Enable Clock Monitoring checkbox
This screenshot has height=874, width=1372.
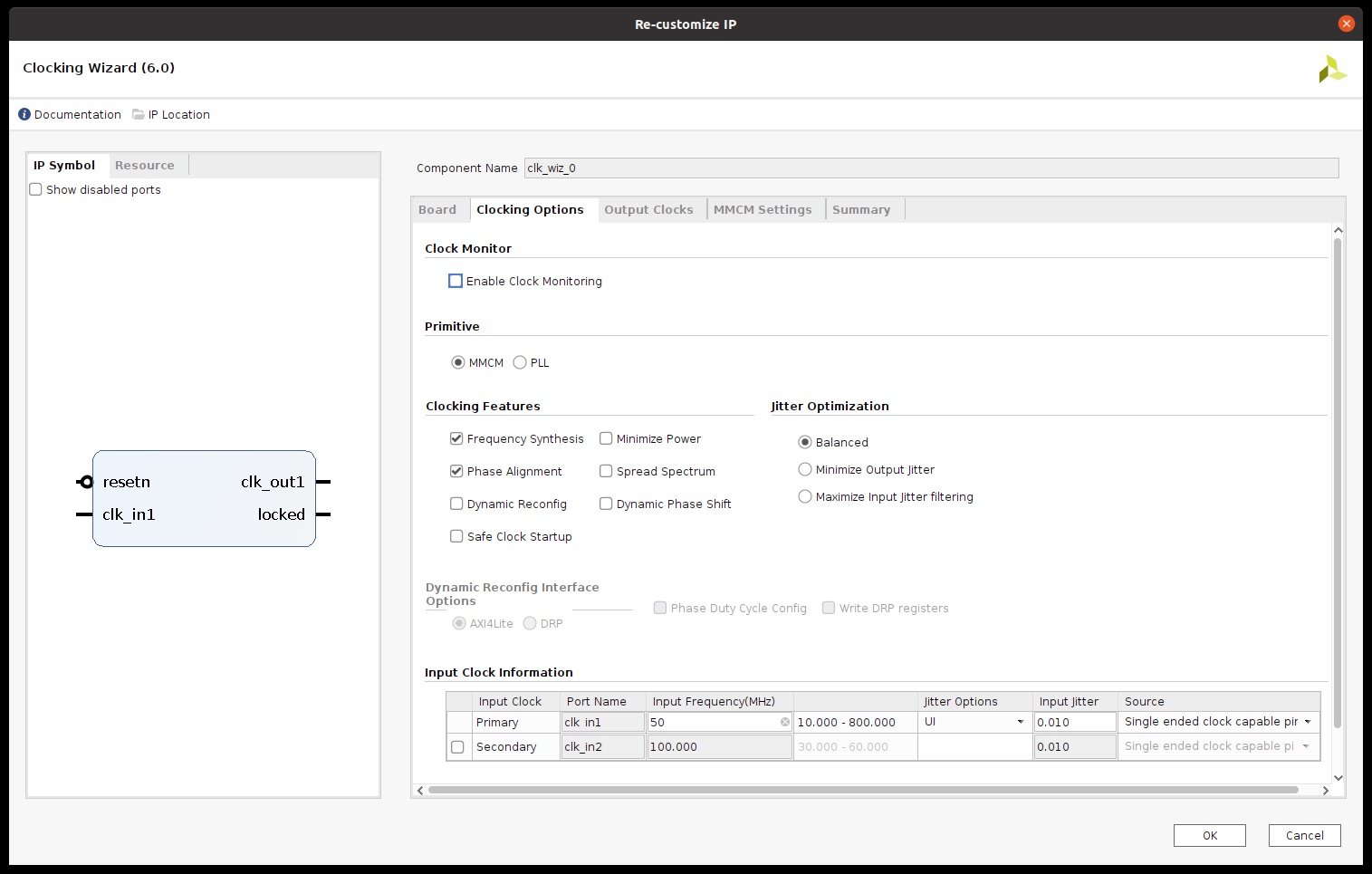pyautogui.click(x=456, y=281)
